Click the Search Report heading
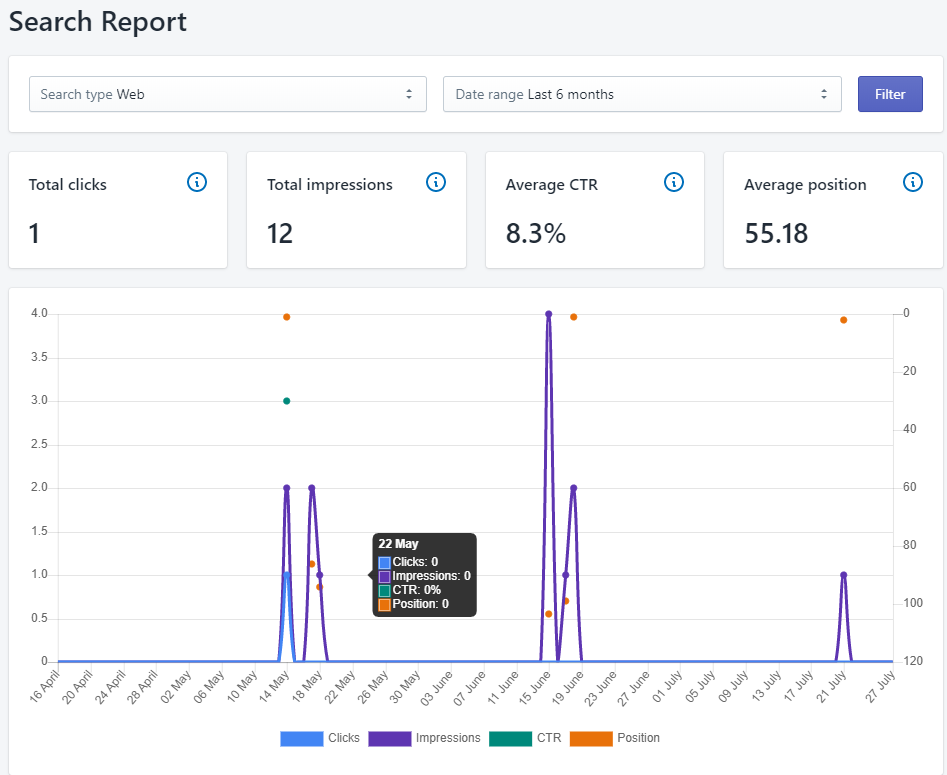This screenshot has width=947, height=775. point(98,22)
